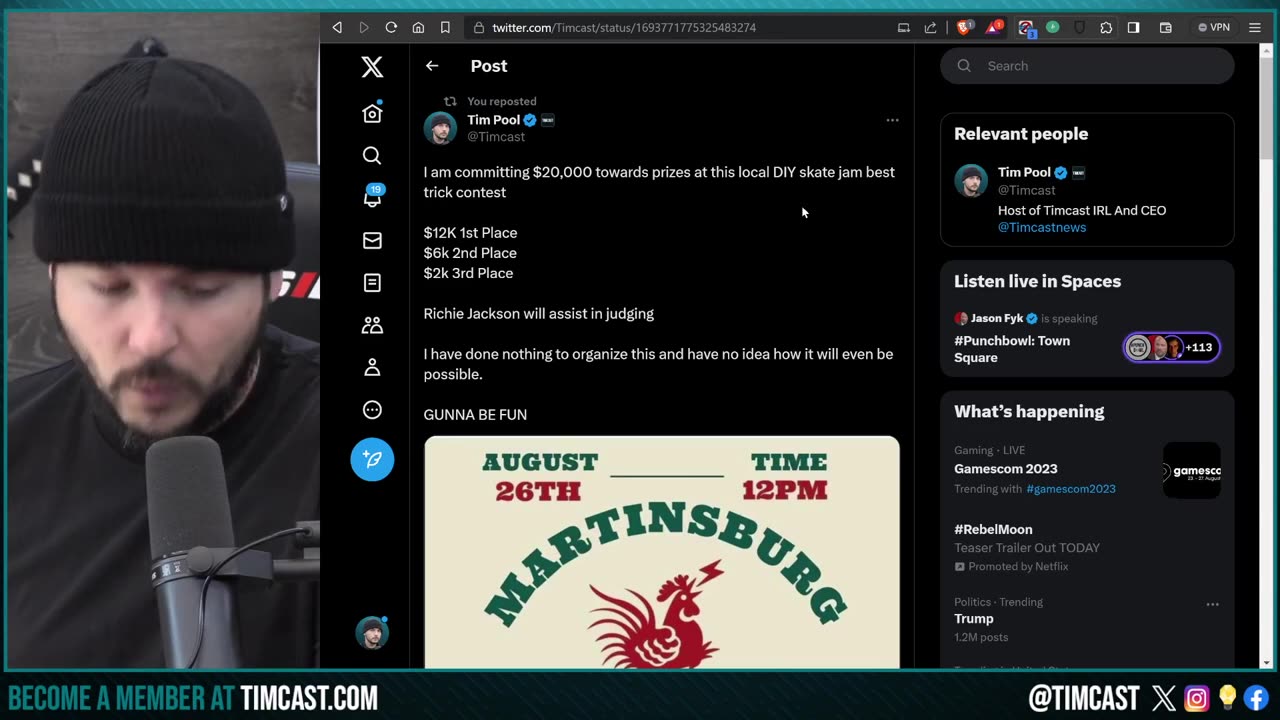Click the 'You reposted' label
This screenshot has width=1280, height=720.
tap(502, 101)
